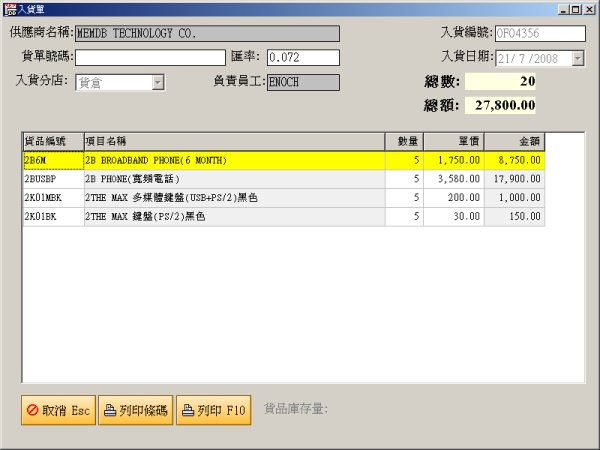Select the 2BUSBP item code cell
Viewport: 600px width, 450px height.
point(54,179)
